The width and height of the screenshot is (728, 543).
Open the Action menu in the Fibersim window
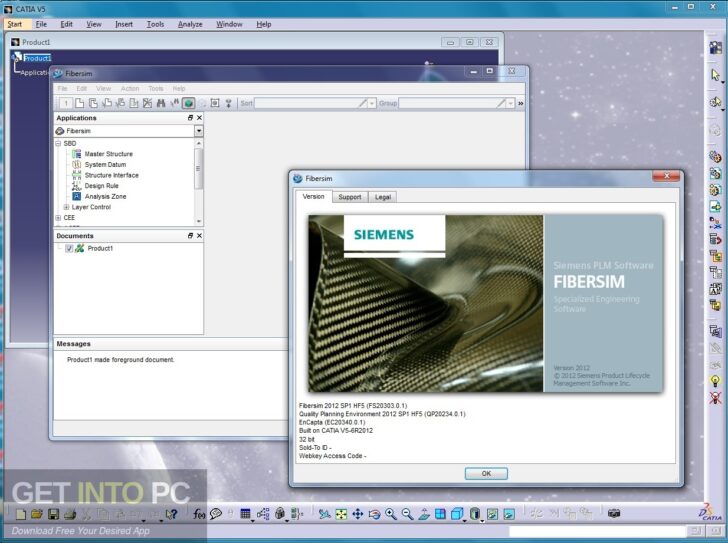[130, 88]
